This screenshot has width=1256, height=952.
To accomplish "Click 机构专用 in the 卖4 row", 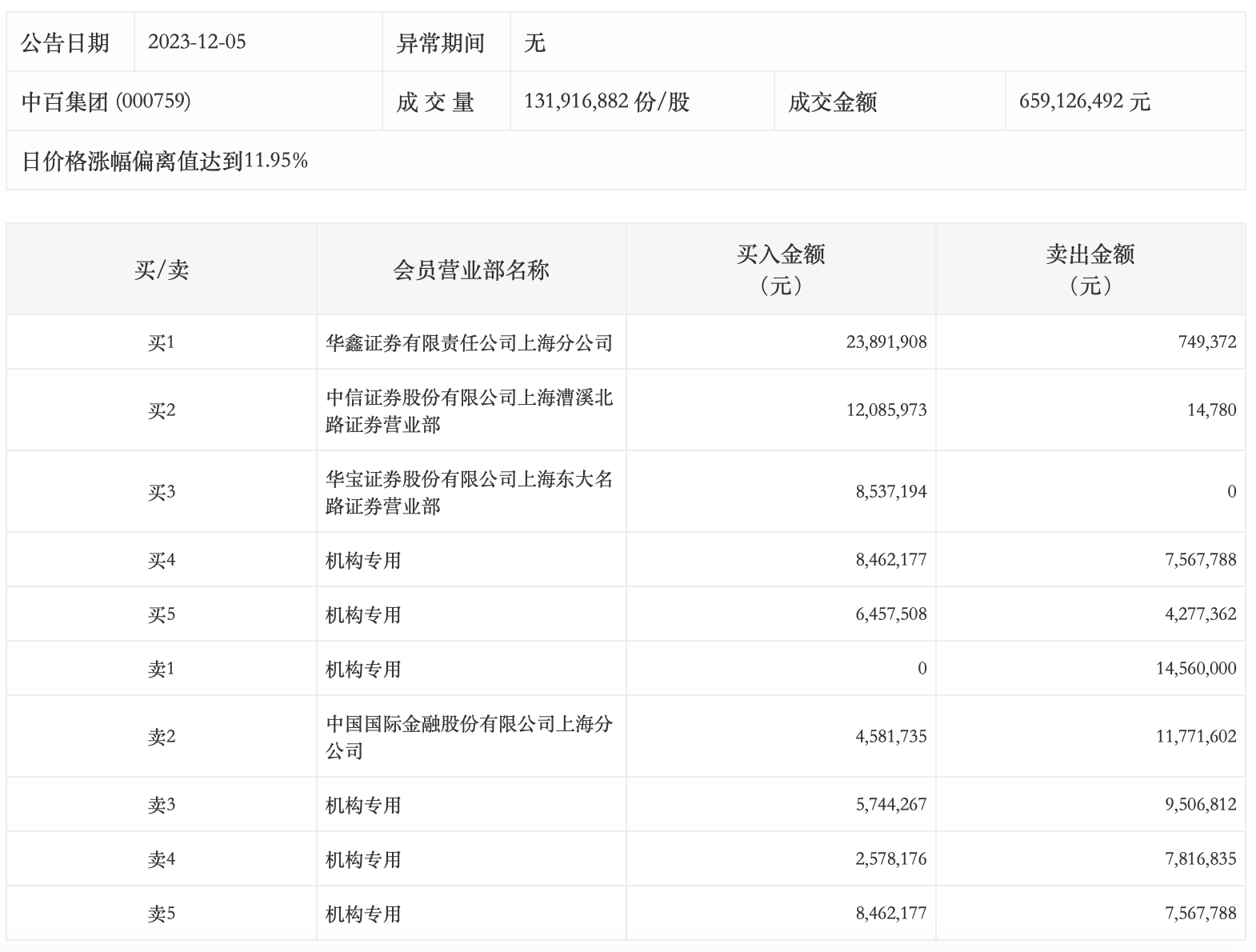I will pos(363,859).
